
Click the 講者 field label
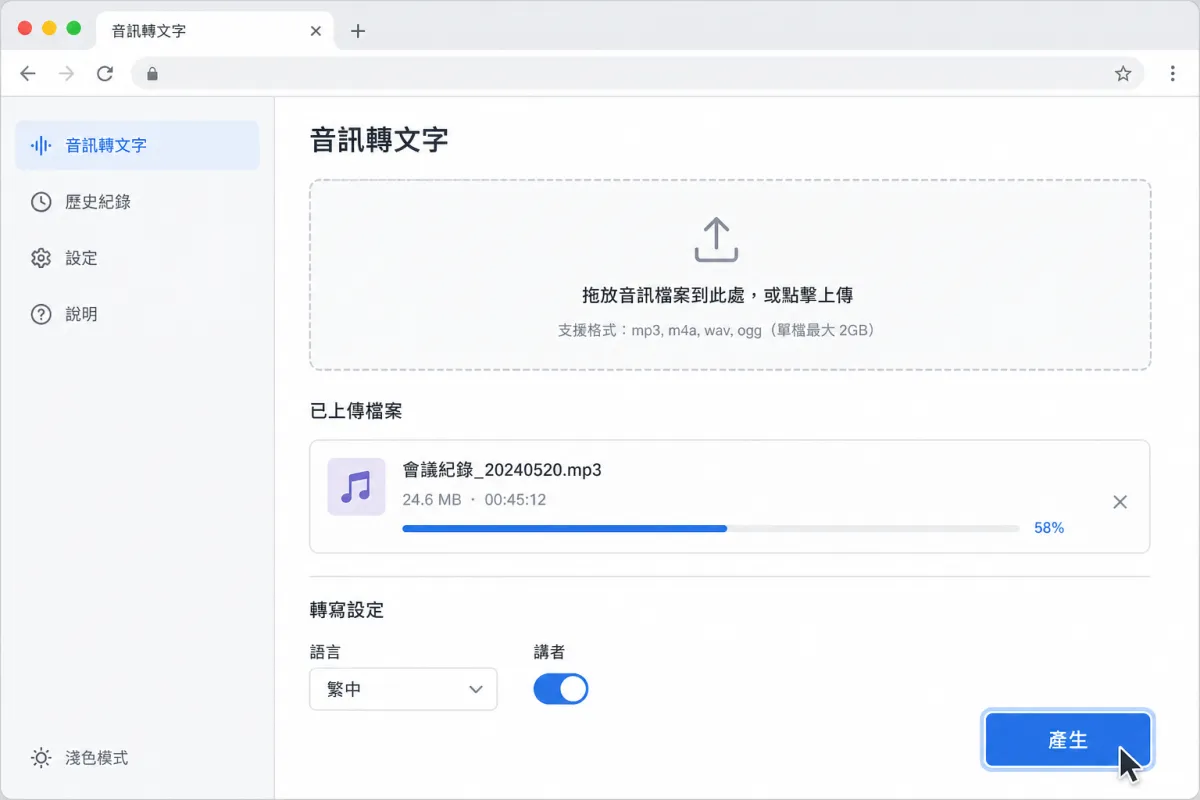click(x=549, y=652)
